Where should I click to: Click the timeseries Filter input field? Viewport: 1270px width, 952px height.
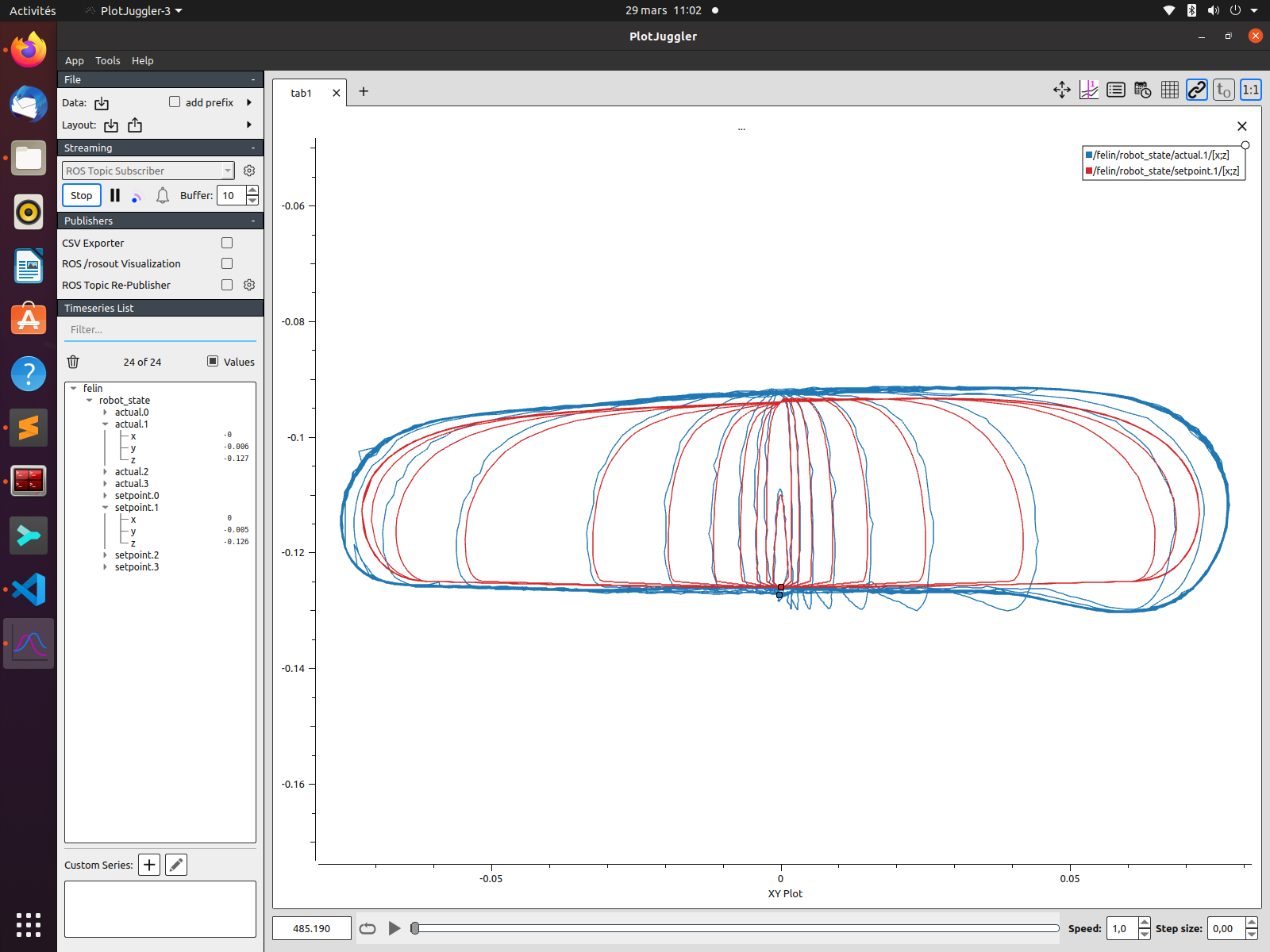click(x=160, y=330)
